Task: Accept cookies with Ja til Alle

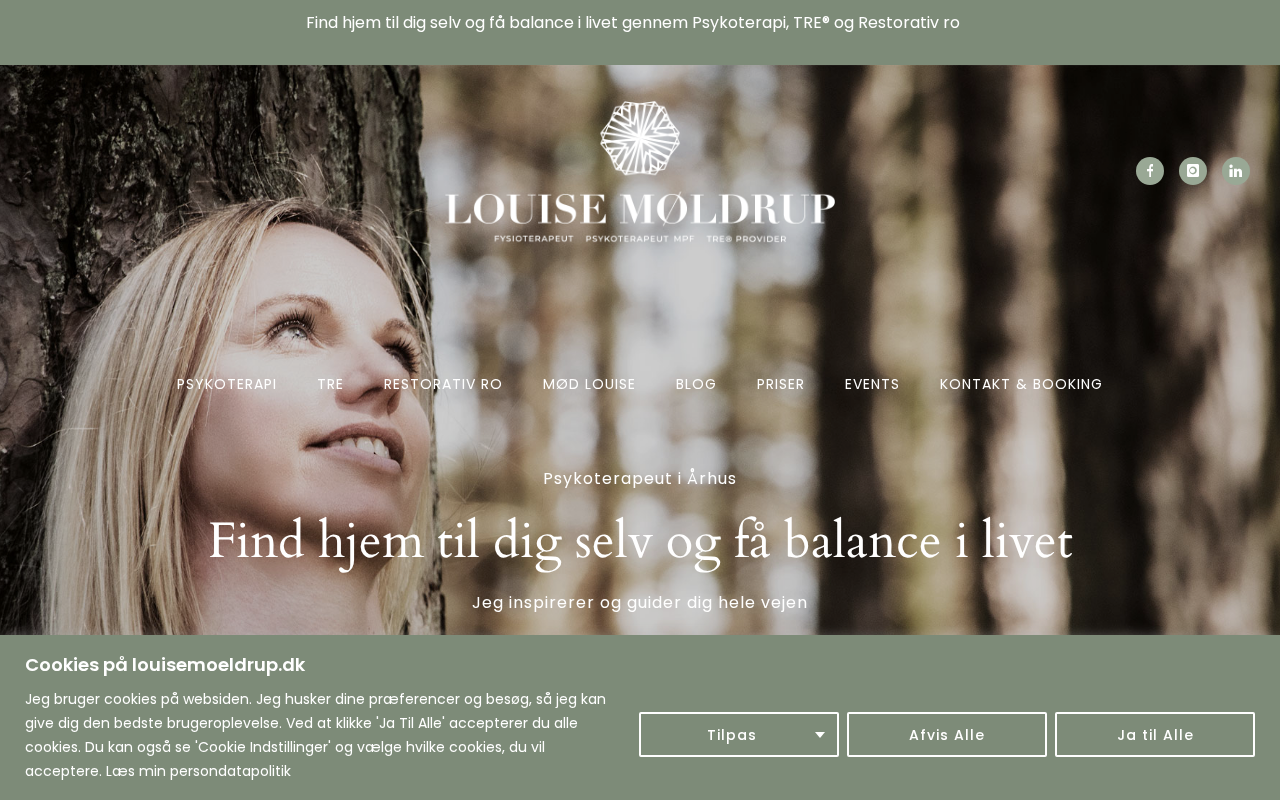Action: pyautogui.click(x=1155, y=735)
